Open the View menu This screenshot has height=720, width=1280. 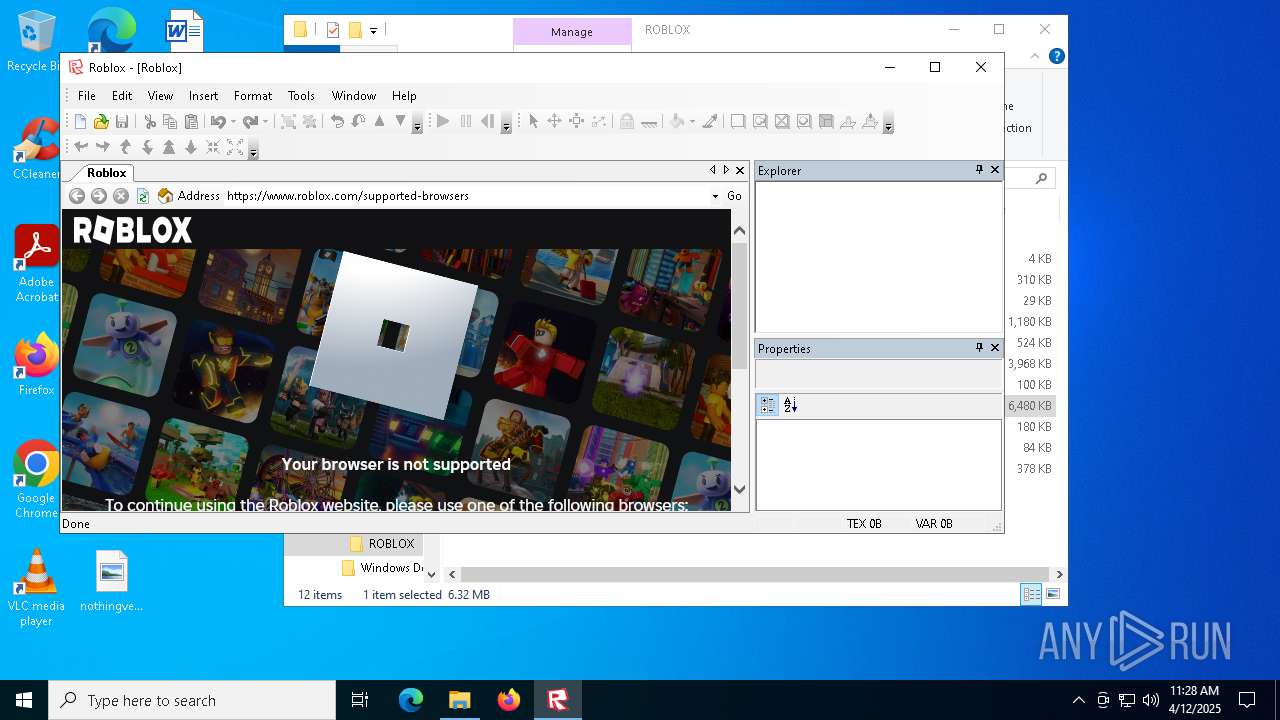[x=160, y=96]
